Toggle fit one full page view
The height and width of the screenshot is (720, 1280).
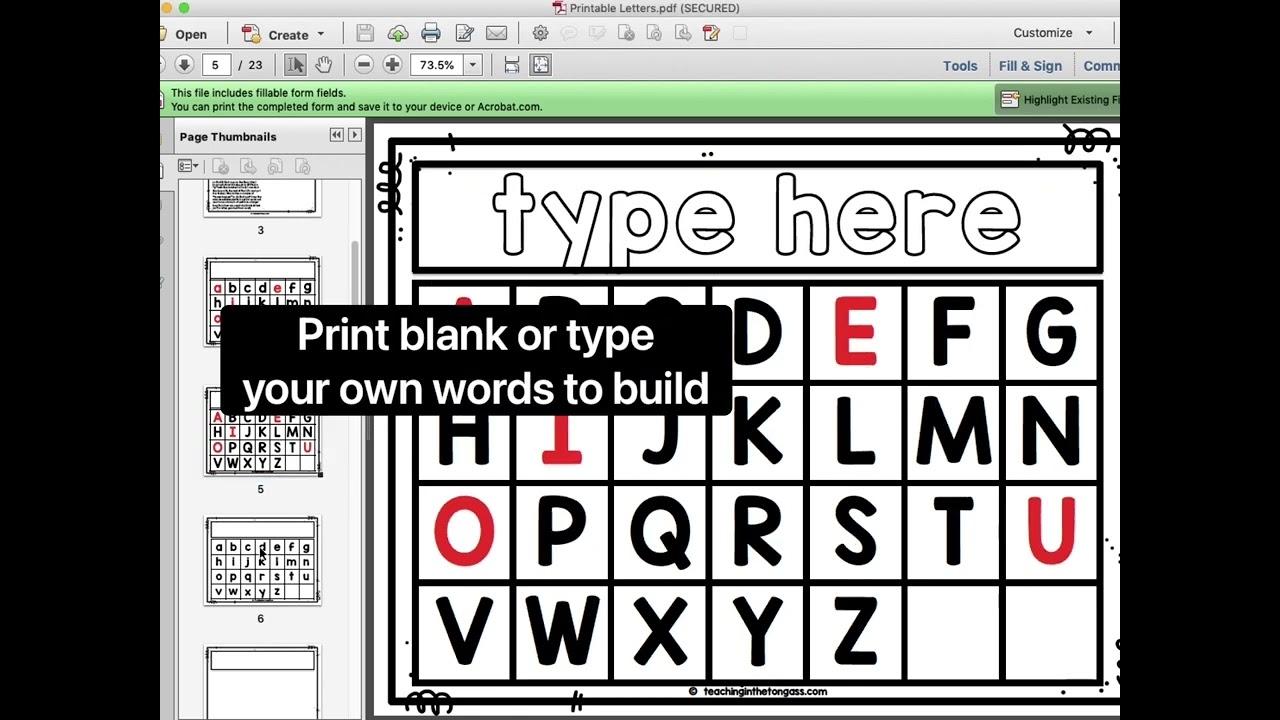pos(540,65)
